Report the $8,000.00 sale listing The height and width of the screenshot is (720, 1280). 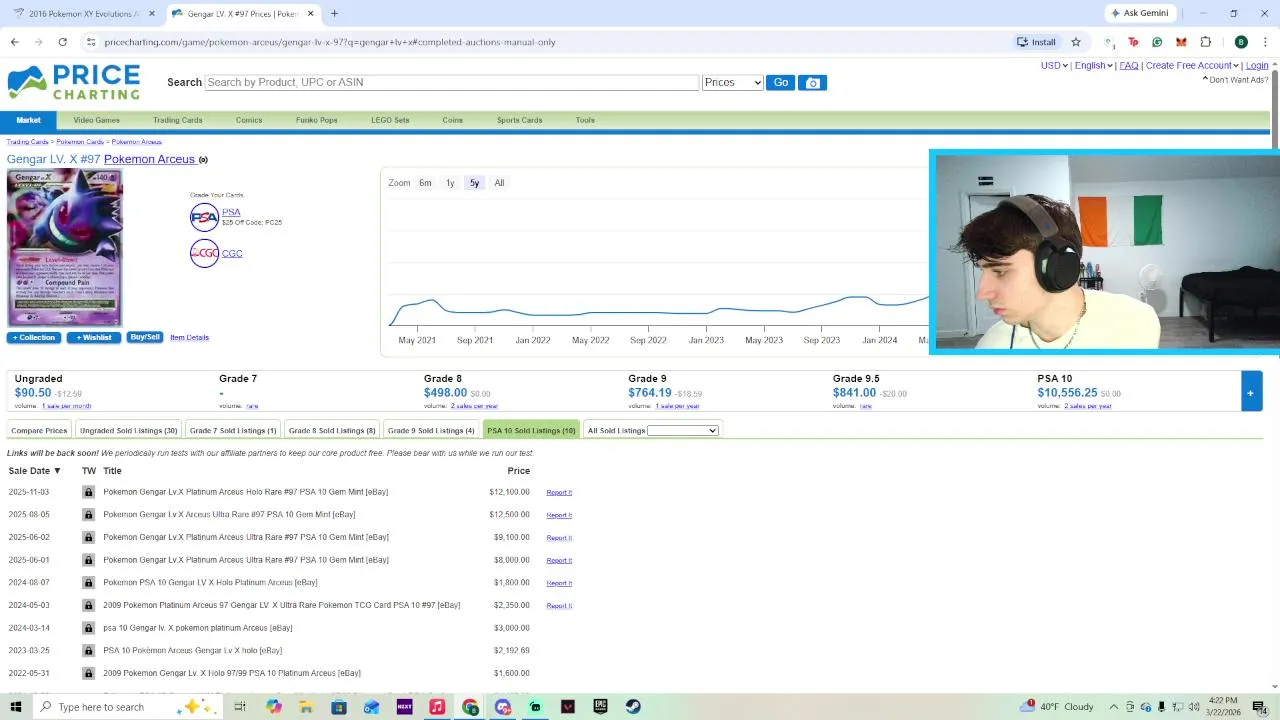tap(559, 561)
